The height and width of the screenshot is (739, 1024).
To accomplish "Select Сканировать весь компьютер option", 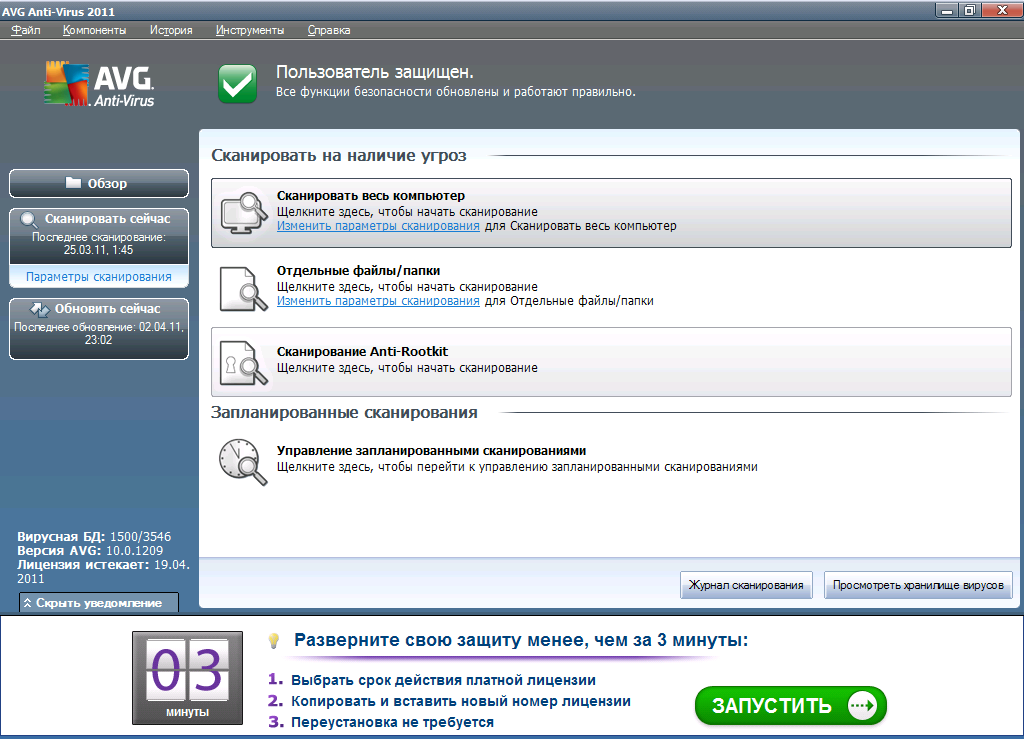I will [x=611, y=213].
